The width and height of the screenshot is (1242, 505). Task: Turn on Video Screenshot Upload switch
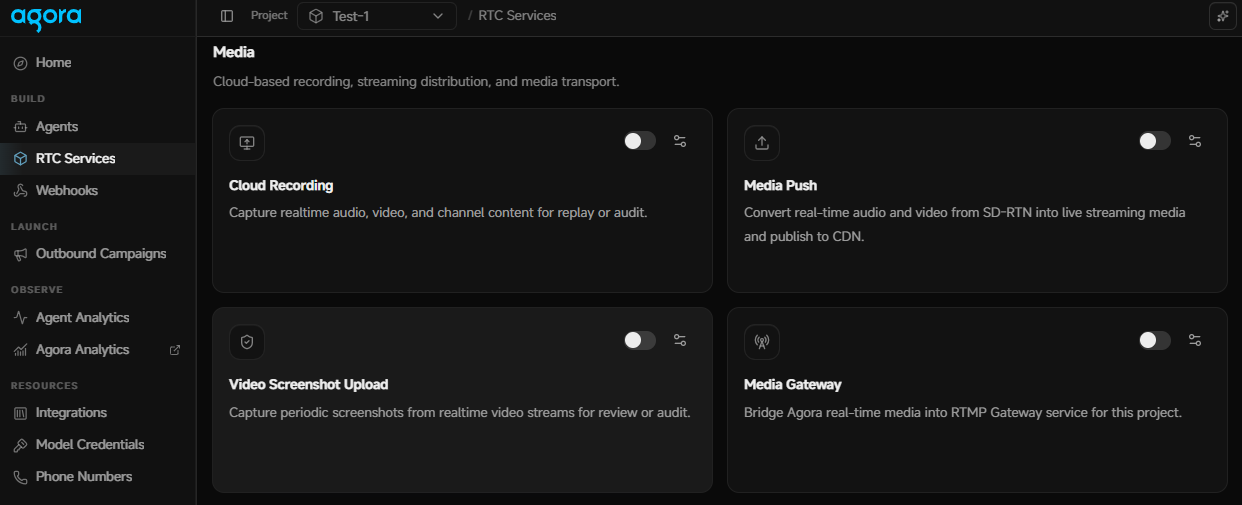point(640,340)
